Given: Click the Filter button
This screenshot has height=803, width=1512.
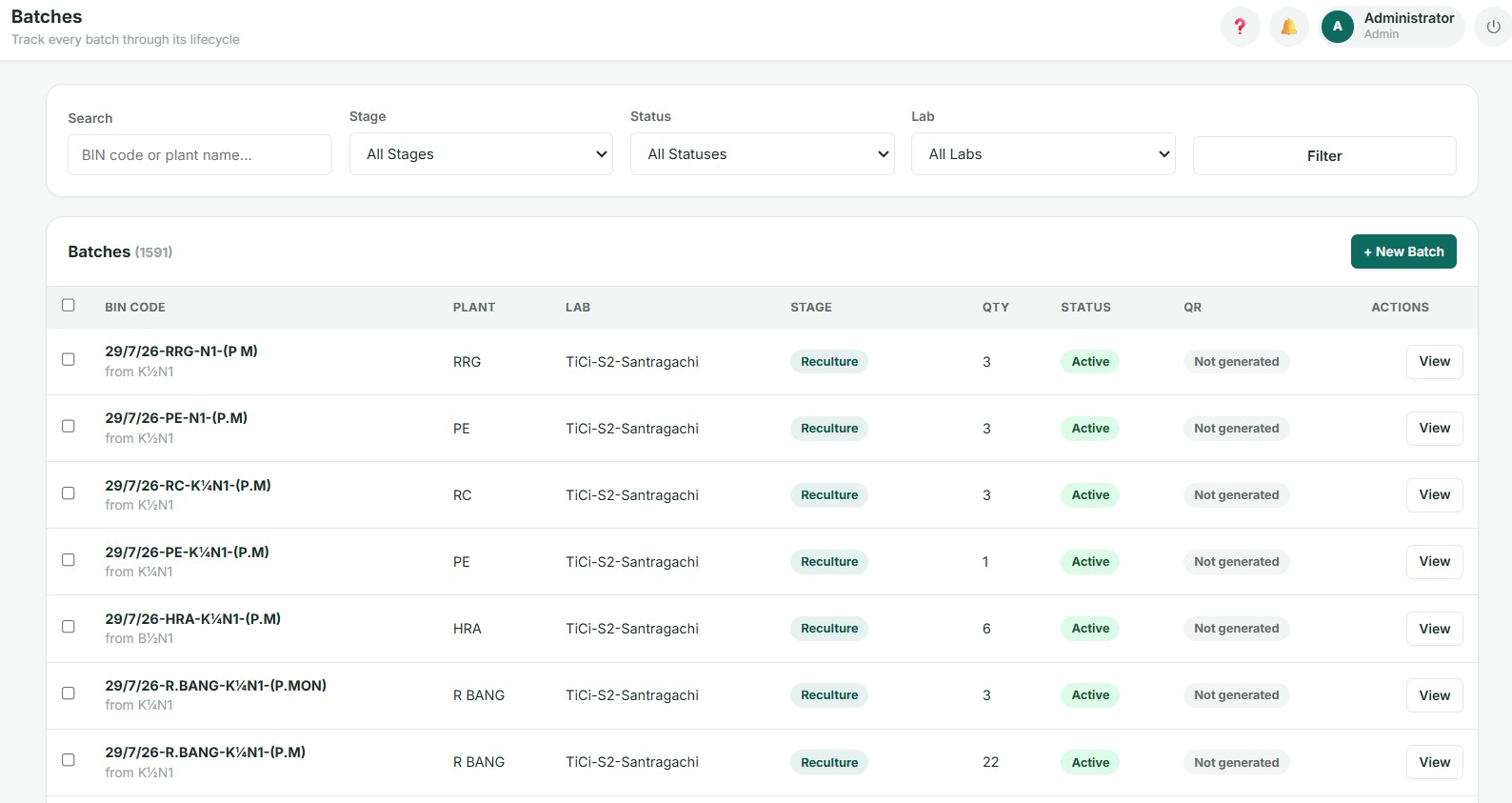Looking at the screenshot, I should [1324, 155].
